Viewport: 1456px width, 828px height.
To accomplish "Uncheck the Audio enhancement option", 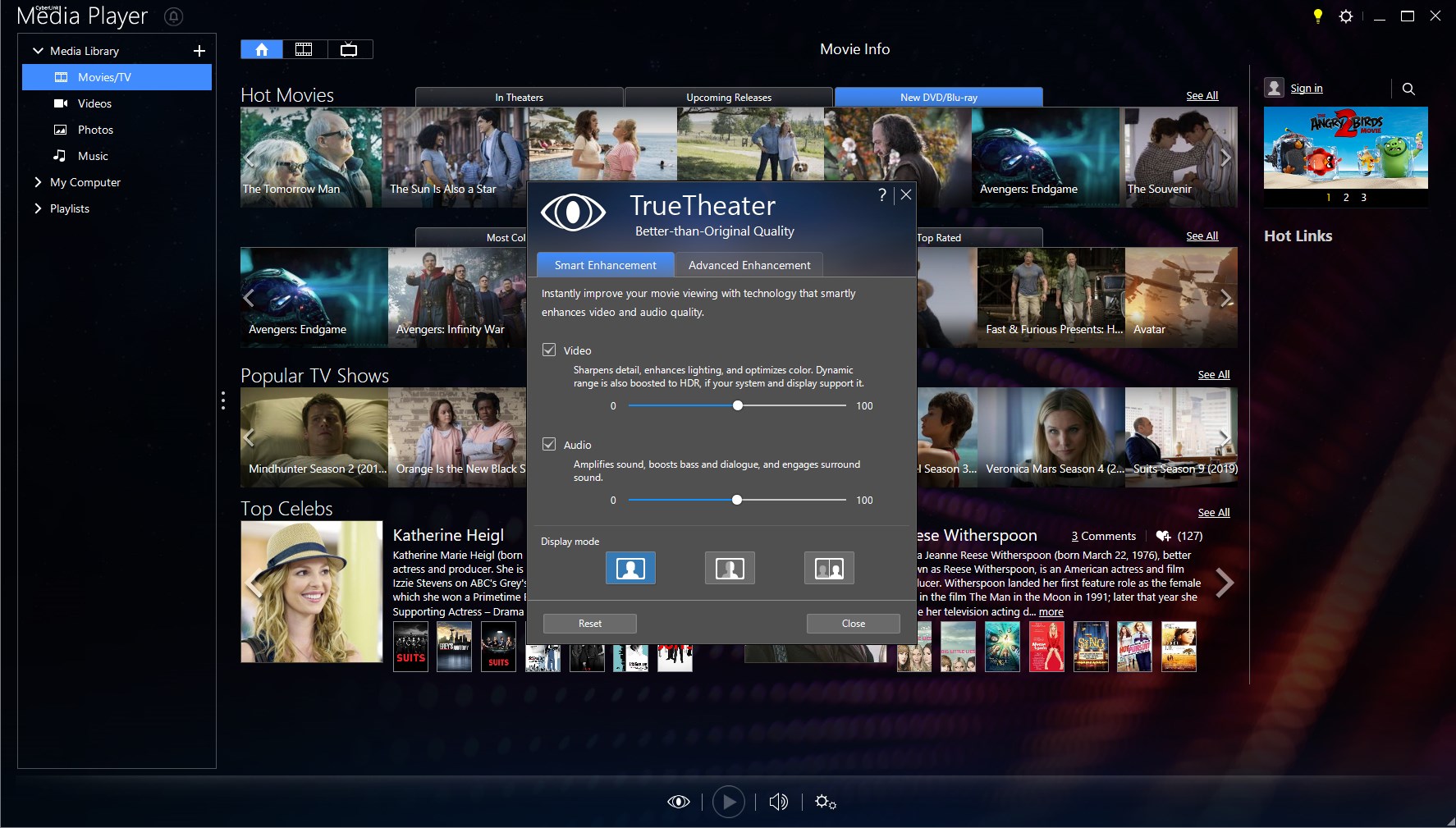I will coord(548,444).
